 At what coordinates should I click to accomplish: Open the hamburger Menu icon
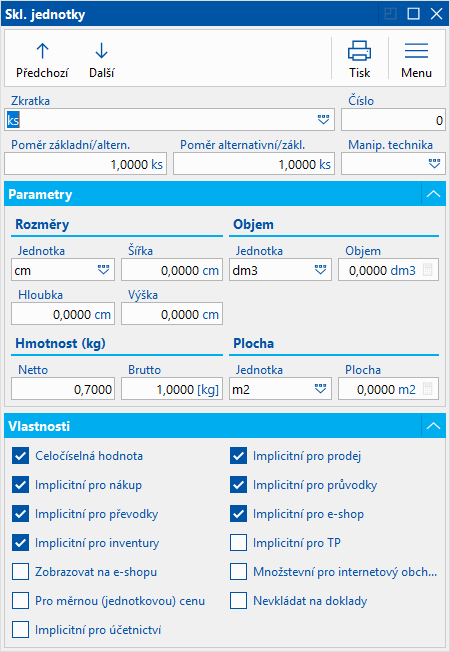click(416, 51)
